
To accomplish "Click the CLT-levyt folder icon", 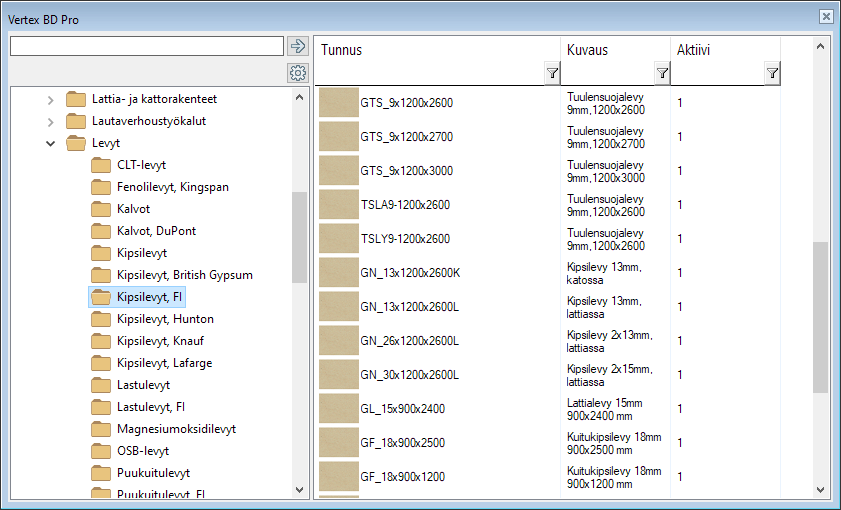I will [x=100, y=165].
